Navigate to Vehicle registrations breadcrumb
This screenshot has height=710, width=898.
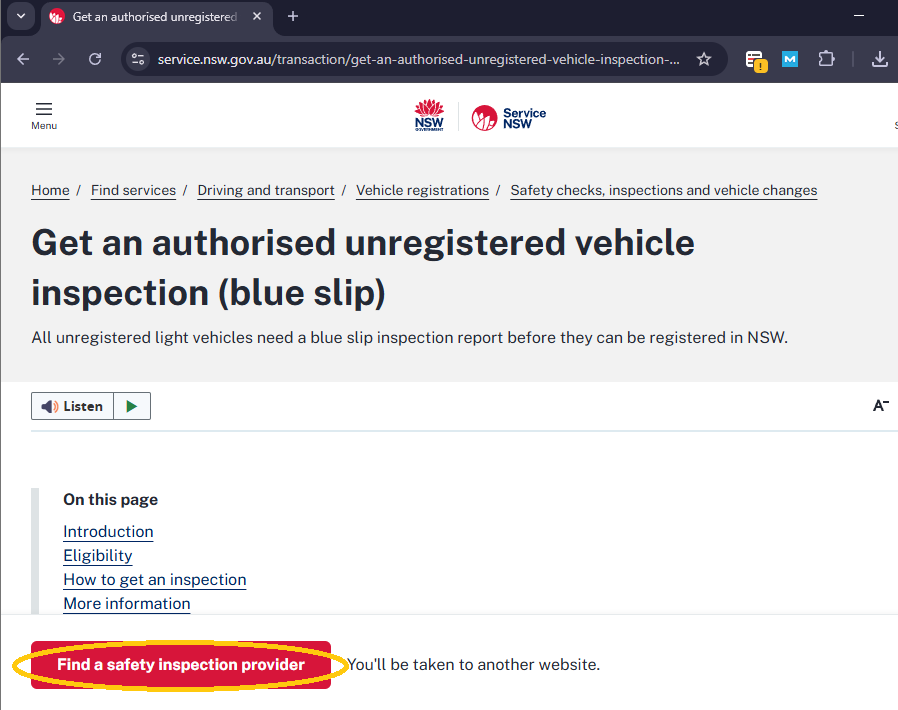422,190
